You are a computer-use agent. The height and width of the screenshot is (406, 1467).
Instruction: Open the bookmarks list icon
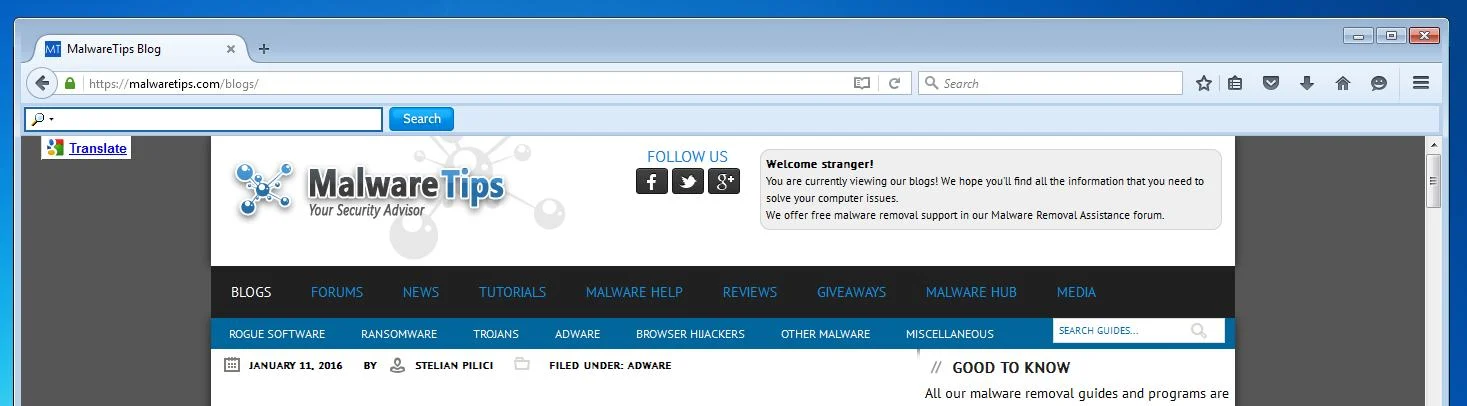pyautogui.click(x=1235, y=84)
